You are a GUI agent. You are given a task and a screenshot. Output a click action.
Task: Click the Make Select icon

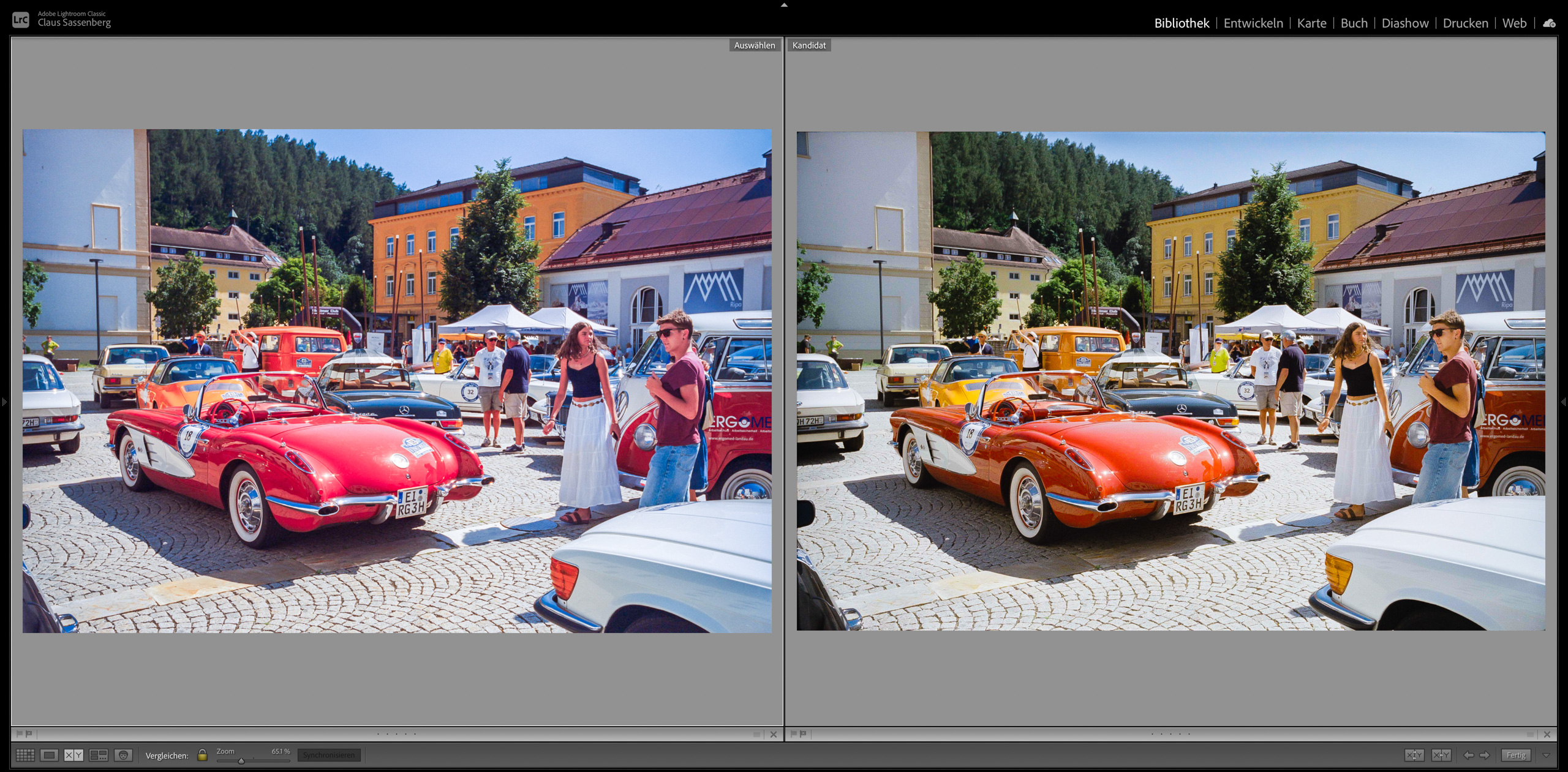coord(1441,755)
